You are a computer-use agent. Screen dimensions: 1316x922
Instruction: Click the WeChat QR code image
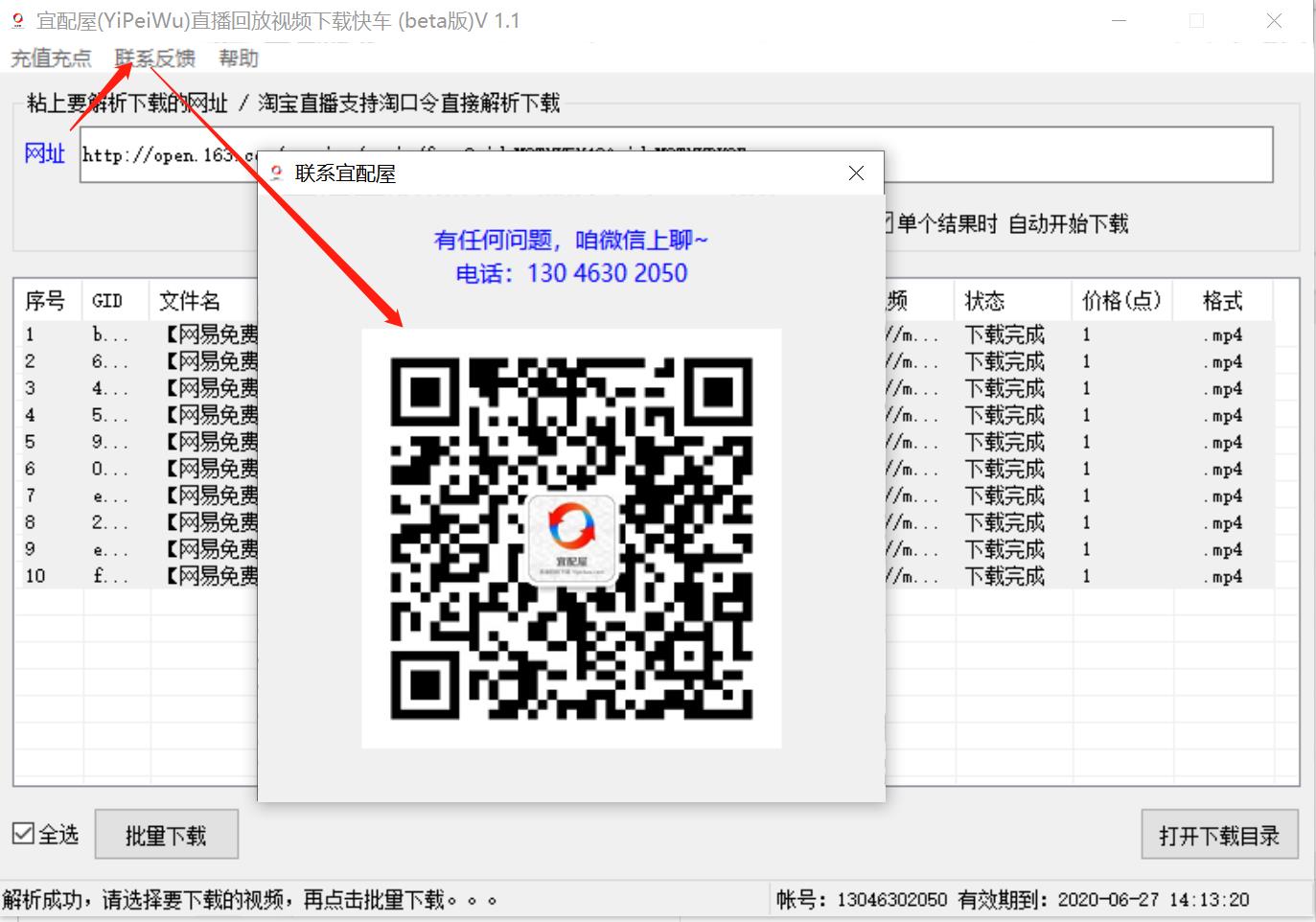click(571, 539)
